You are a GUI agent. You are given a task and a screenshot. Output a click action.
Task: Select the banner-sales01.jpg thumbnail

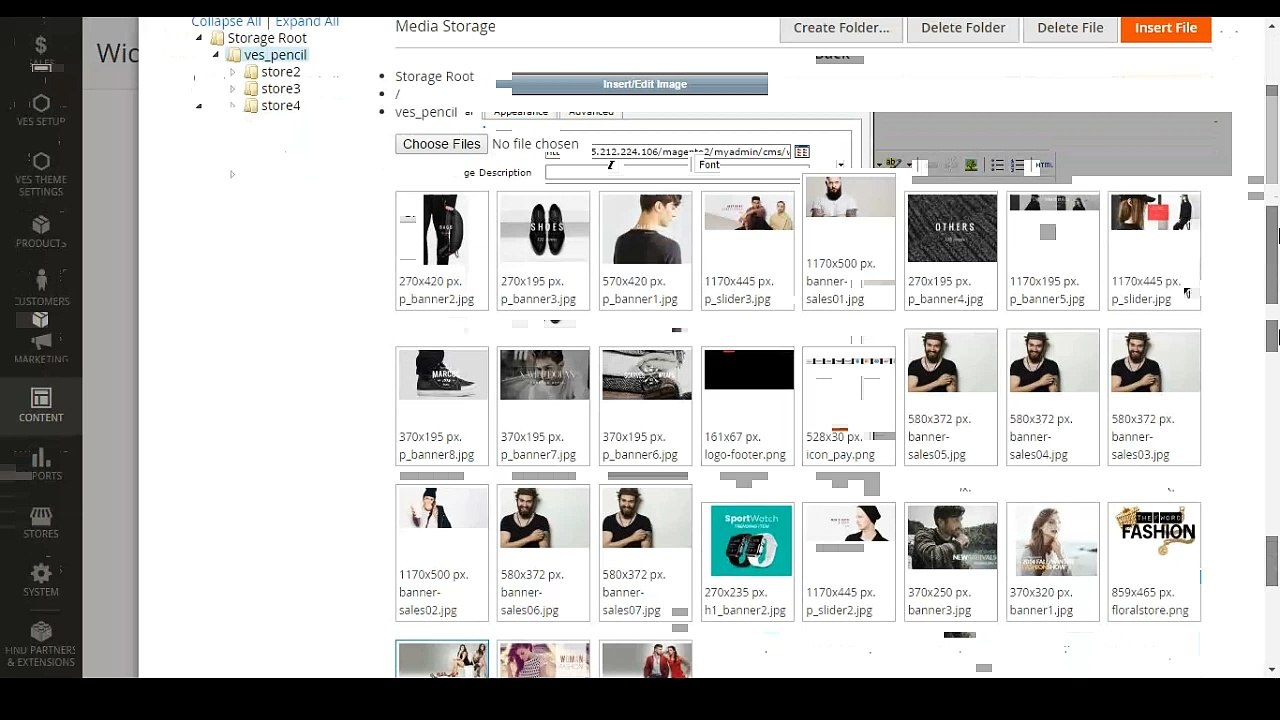[849, 242]
